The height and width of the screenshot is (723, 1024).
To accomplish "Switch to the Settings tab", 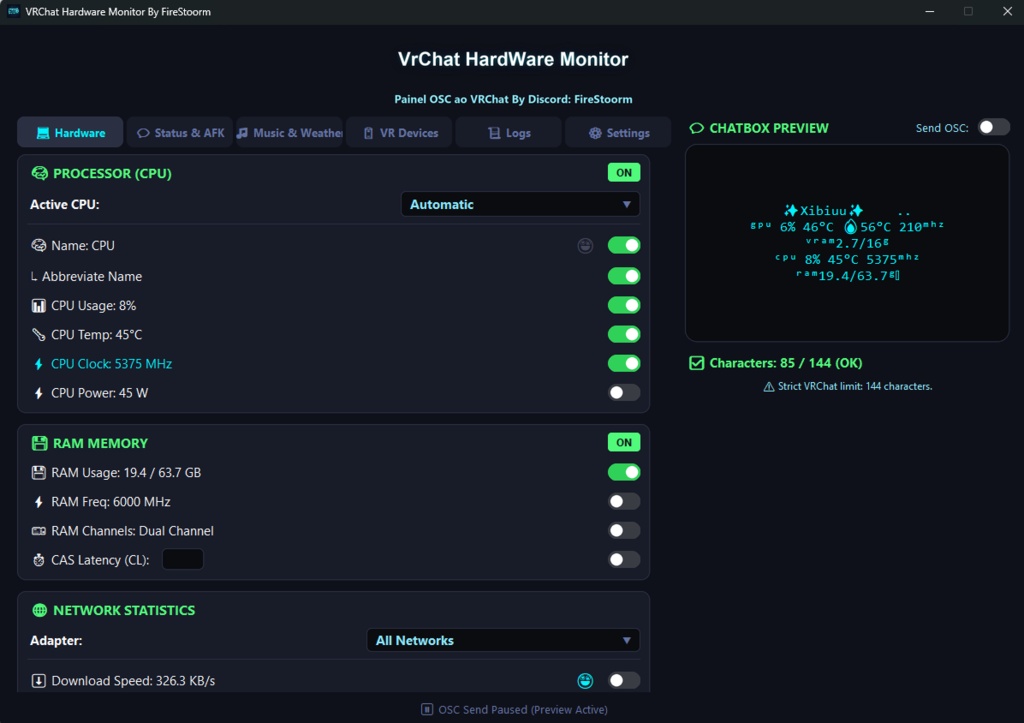I will 618,133.
